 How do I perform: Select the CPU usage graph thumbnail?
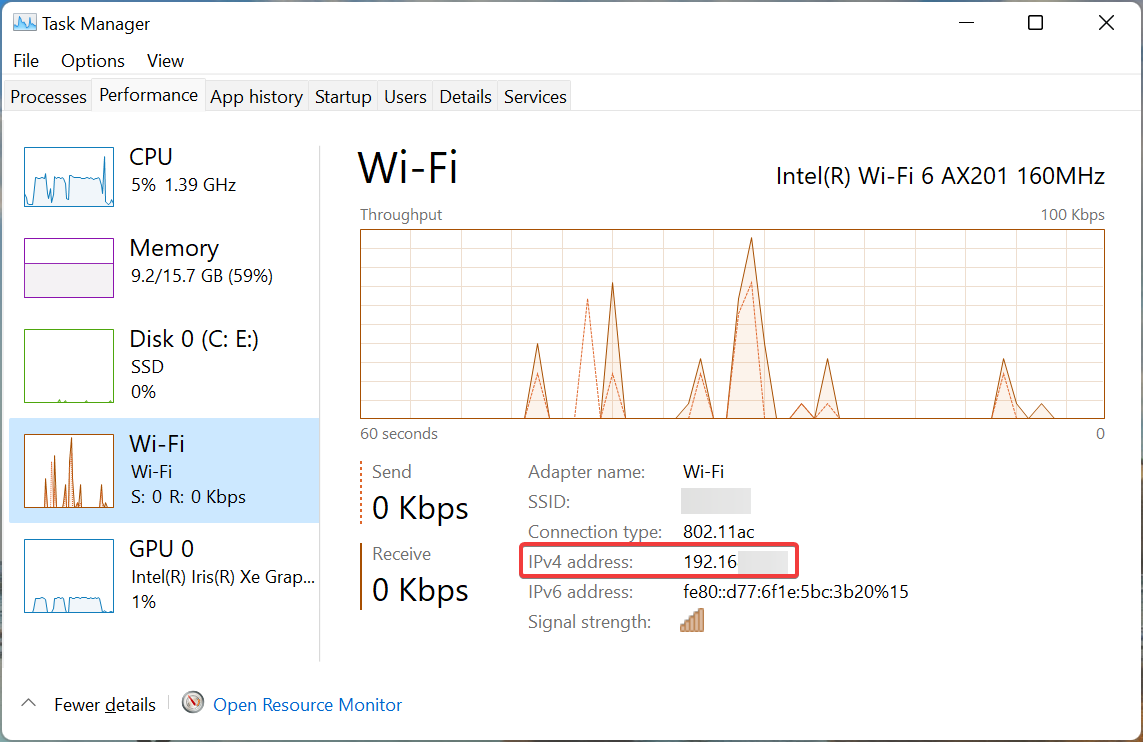pos(69,176)
